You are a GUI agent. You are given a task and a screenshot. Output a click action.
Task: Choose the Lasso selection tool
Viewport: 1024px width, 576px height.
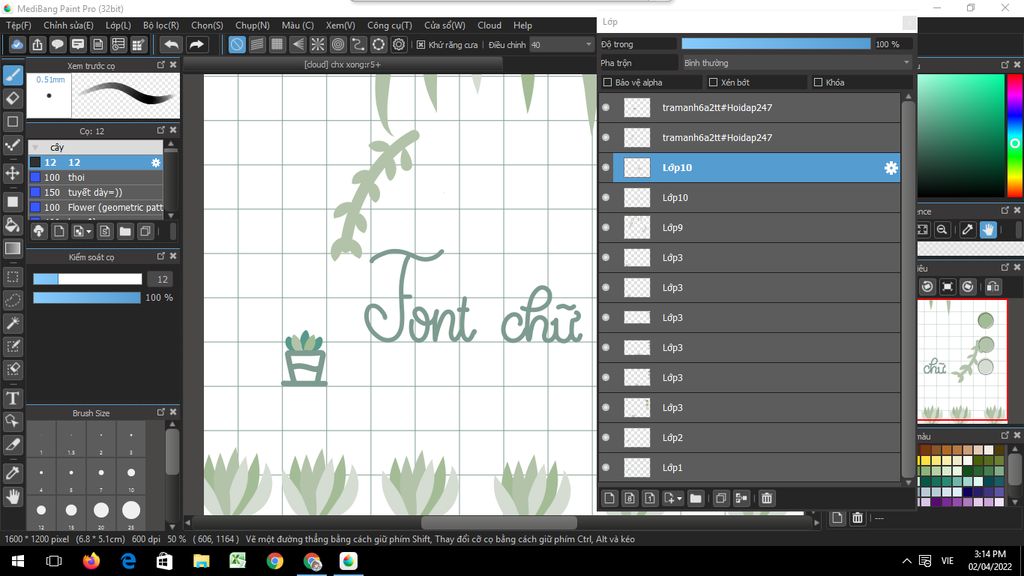pos(13,300)
